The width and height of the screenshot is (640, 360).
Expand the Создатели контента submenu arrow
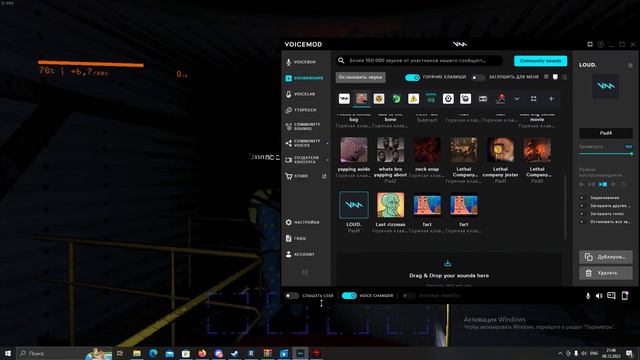[327, 160]
